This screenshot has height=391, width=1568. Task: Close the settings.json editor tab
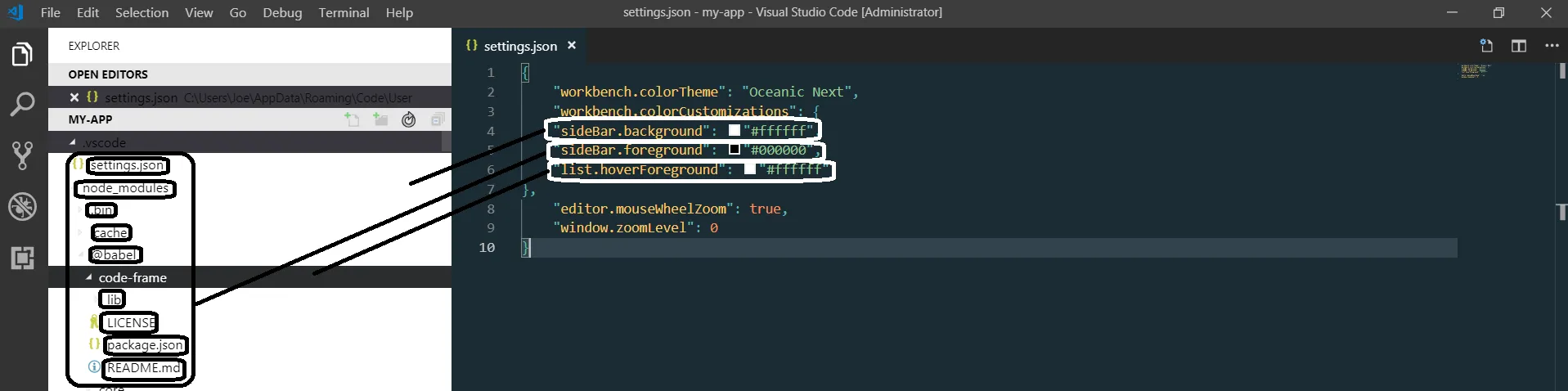coord(572,46)
